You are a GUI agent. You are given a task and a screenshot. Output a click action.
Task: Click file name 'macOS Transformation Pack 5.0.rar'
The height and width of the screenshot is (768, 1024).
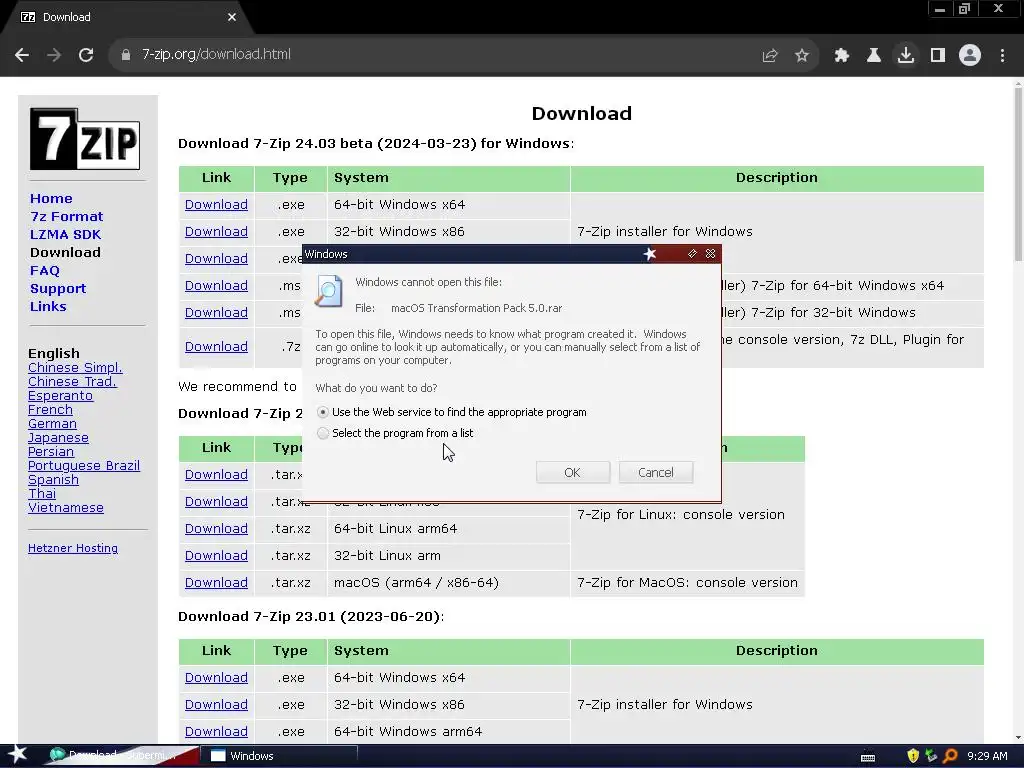click(x=476, y=308)
